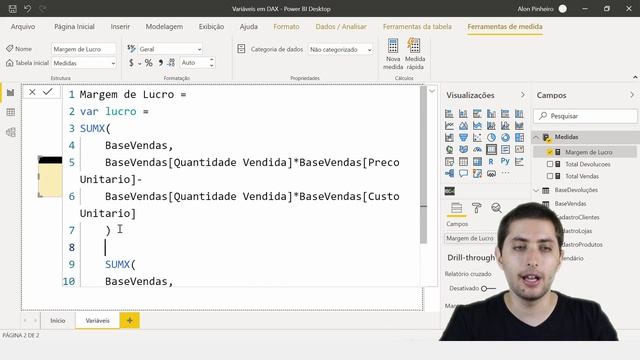
Task: Switch to Report view in sidebar
Action: pos(11,93)
